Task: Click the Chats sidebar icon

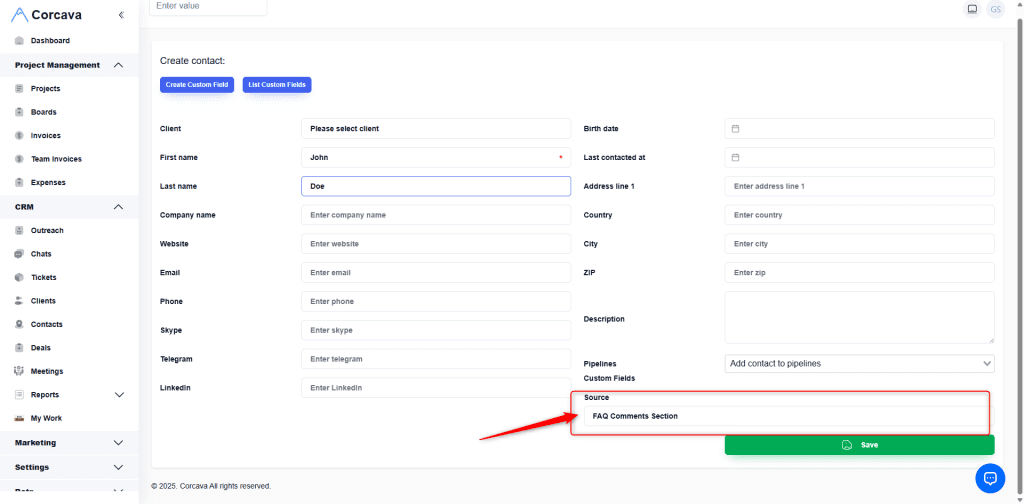Action: point(19,254)
